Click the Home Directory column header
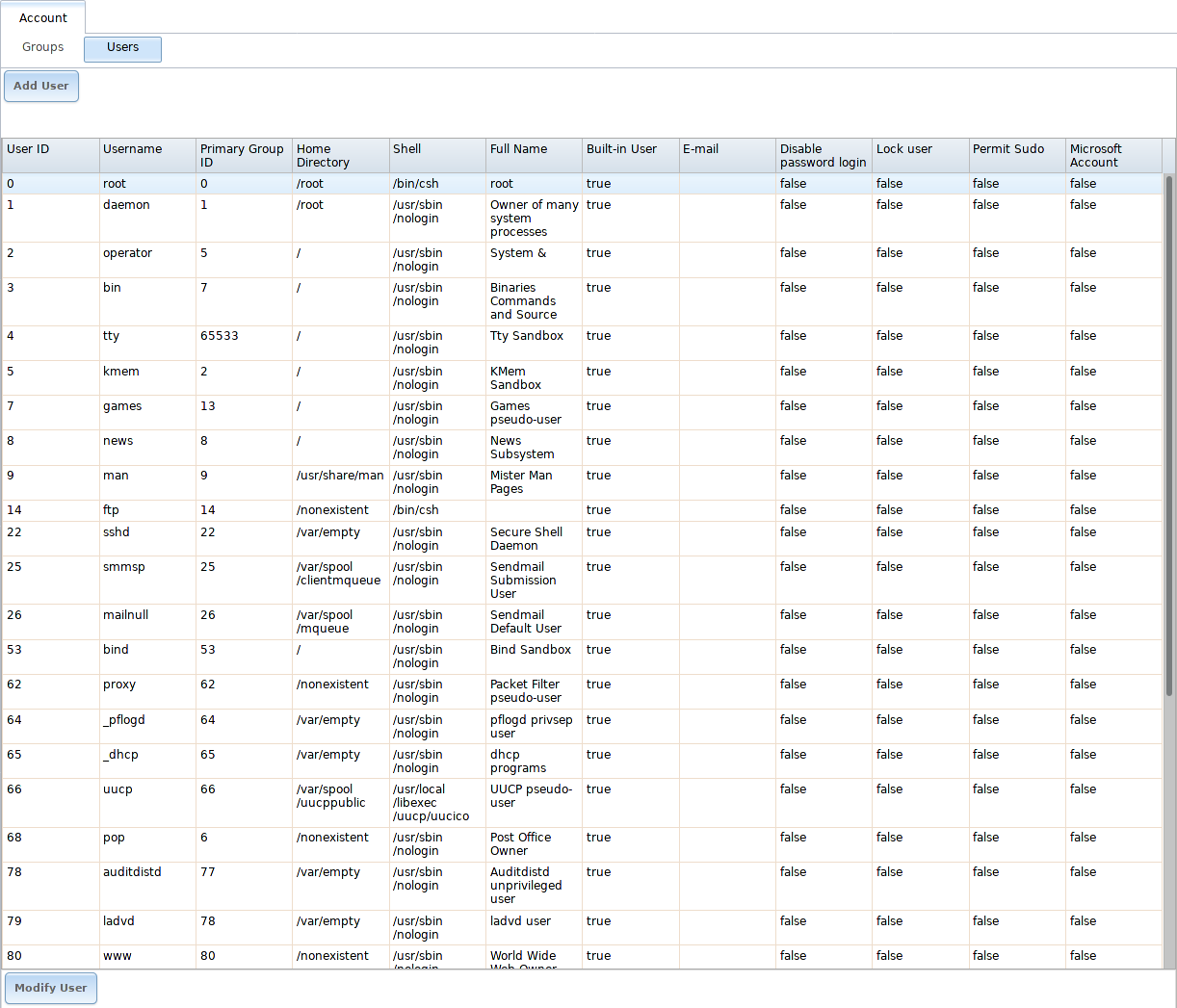The width and height of the screenshot is (1177, 1008). coord(340,155)
